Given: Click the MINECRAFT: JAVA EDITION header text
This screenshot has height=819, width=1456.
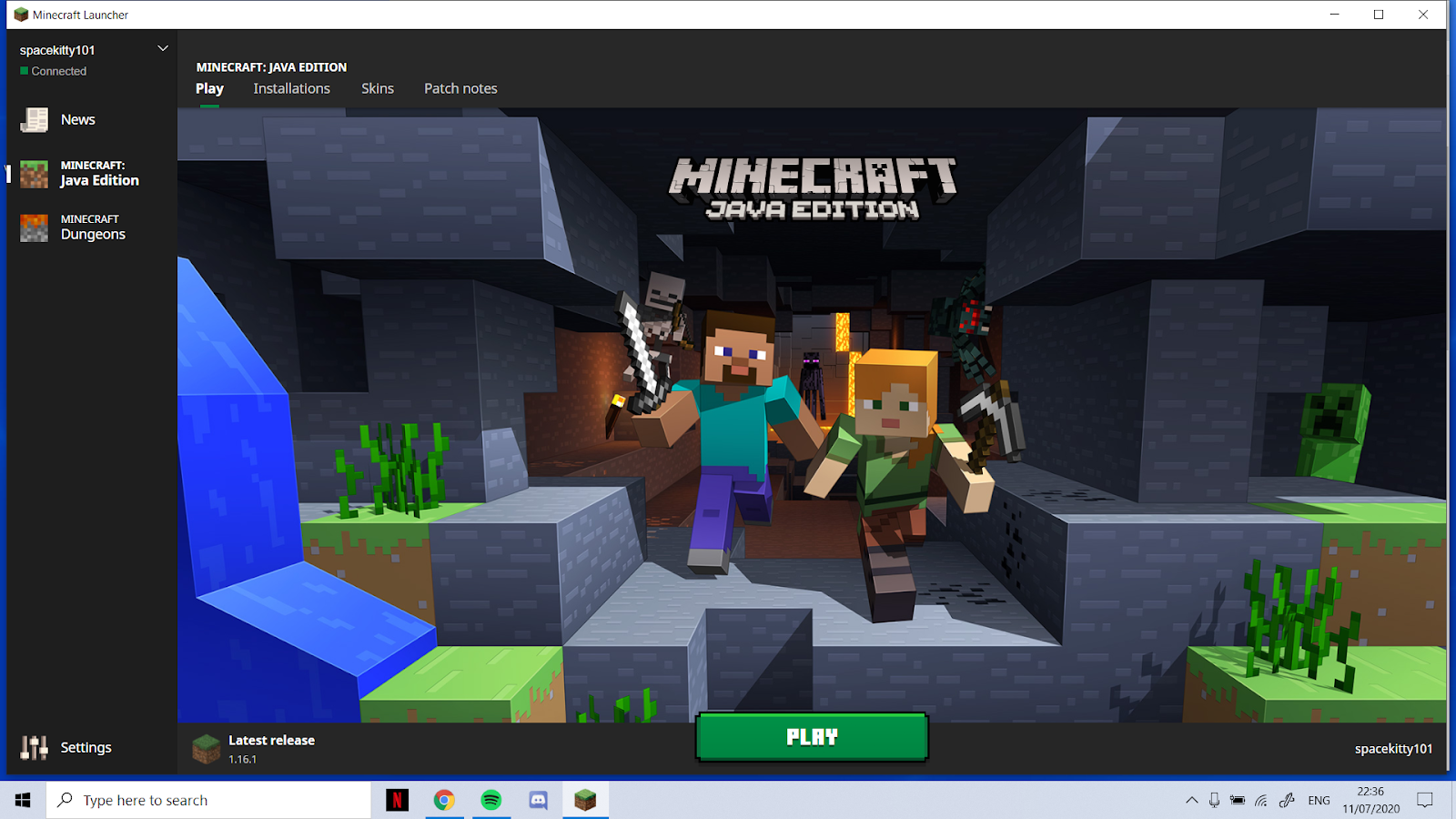Looking at the screenshot, I should click(271, 67).
